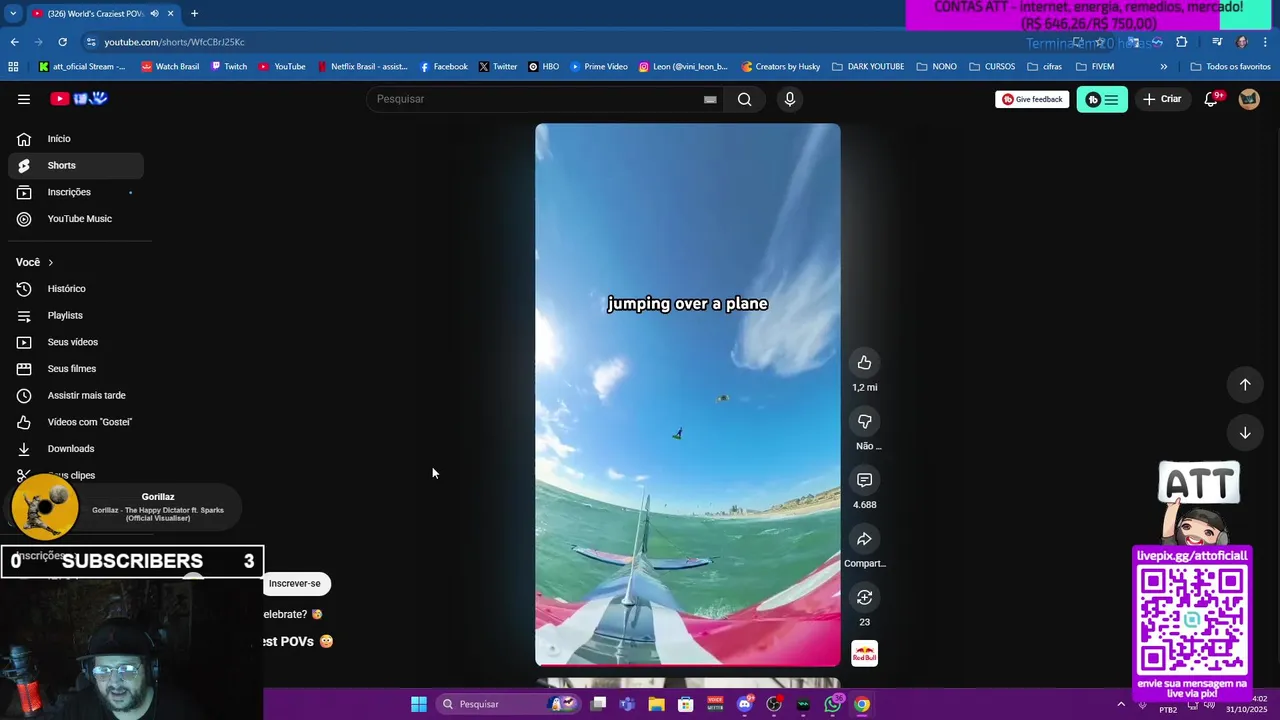The width and height of the screenshot is (1280, 720).
Task: Open Vídeos com "Gostei" list
Action: tap(76, 422)
